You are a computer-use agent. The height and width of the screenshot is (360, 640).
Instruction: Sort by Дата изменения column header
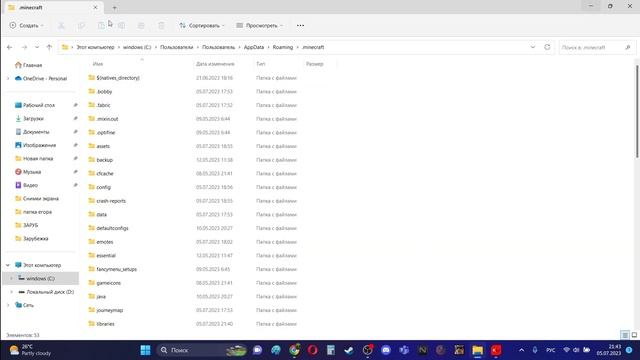pyautogui.click(x=215, y=64)
